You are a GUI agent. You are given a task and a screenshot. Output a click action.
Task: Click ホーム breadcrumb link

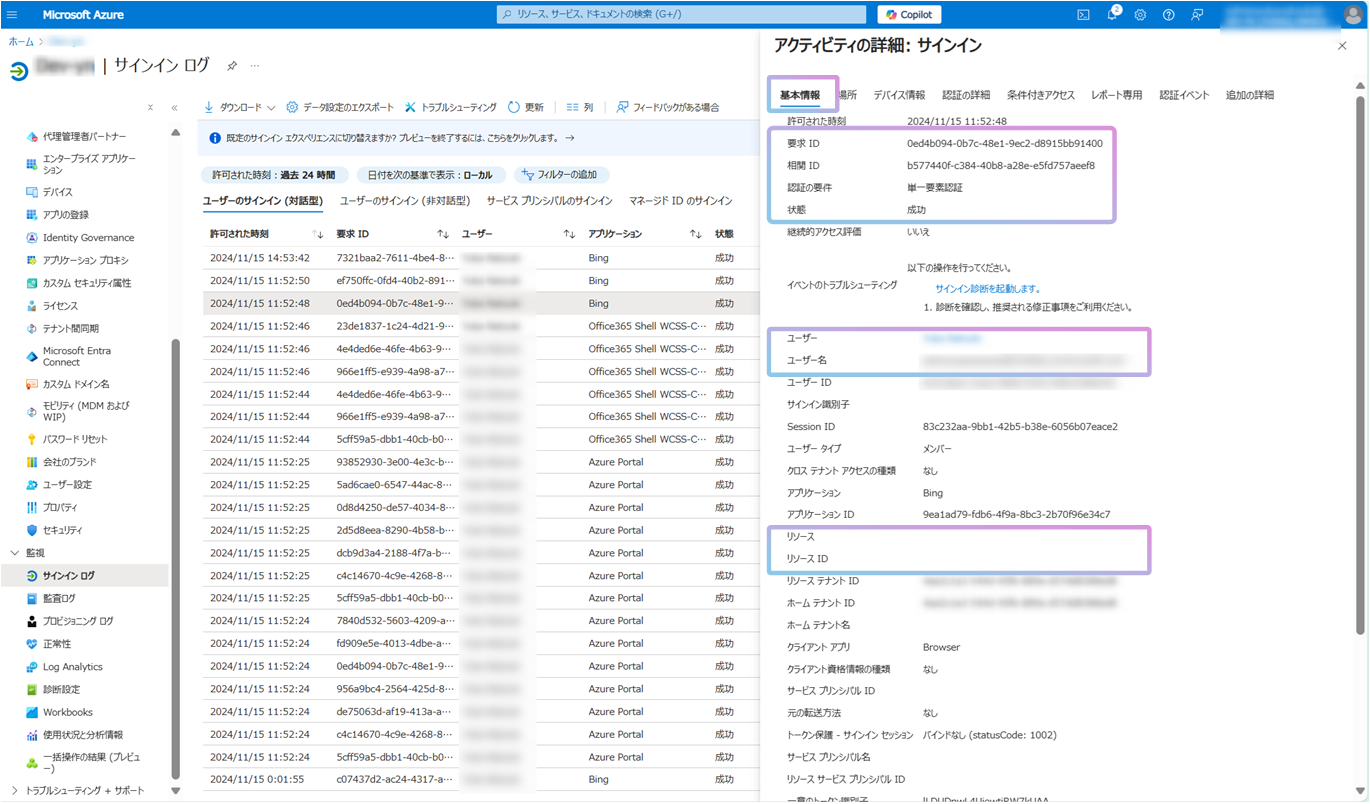[20, 42]
